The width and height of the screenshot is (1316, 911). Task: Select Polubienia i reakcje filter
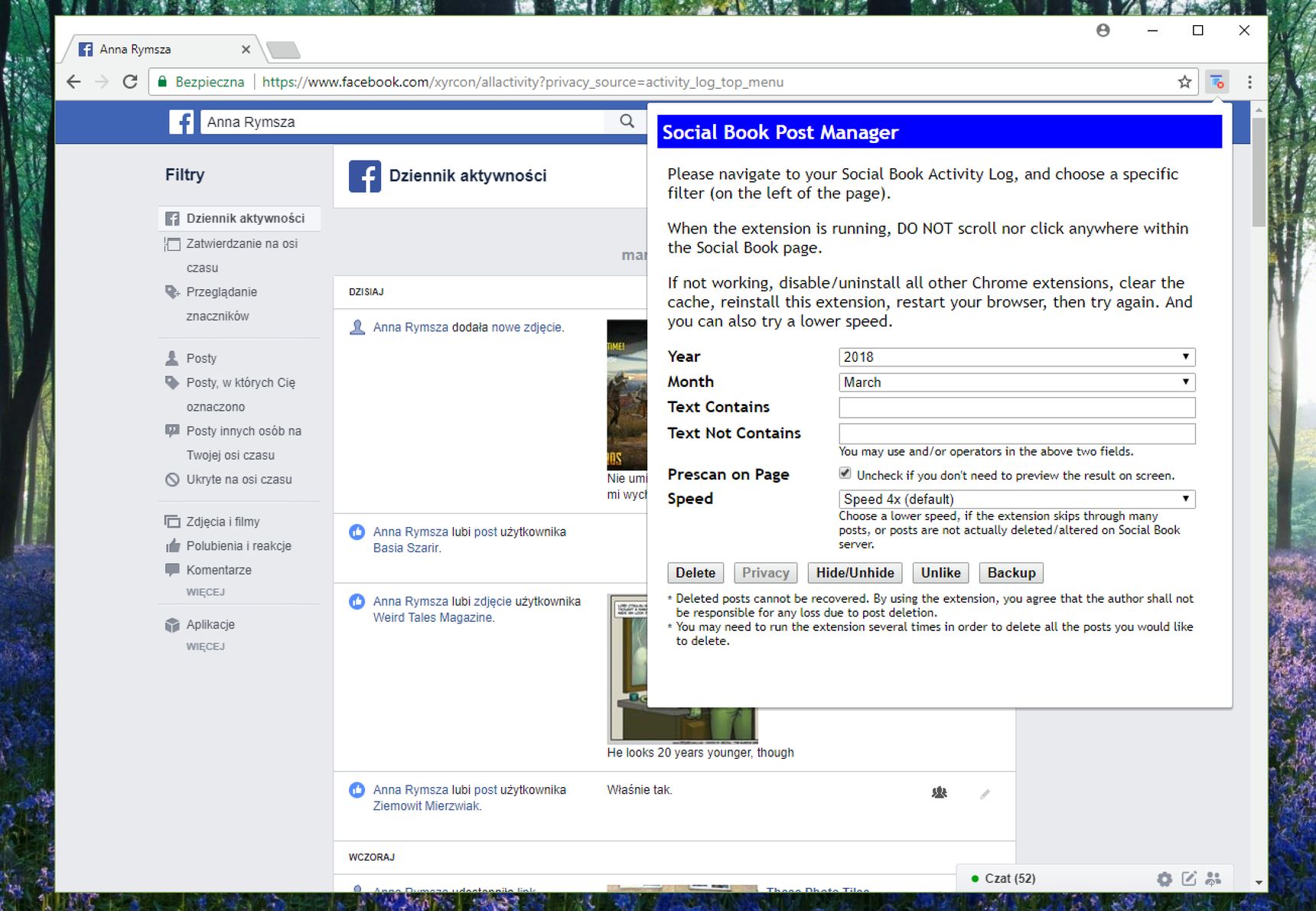tap(239, 546)
